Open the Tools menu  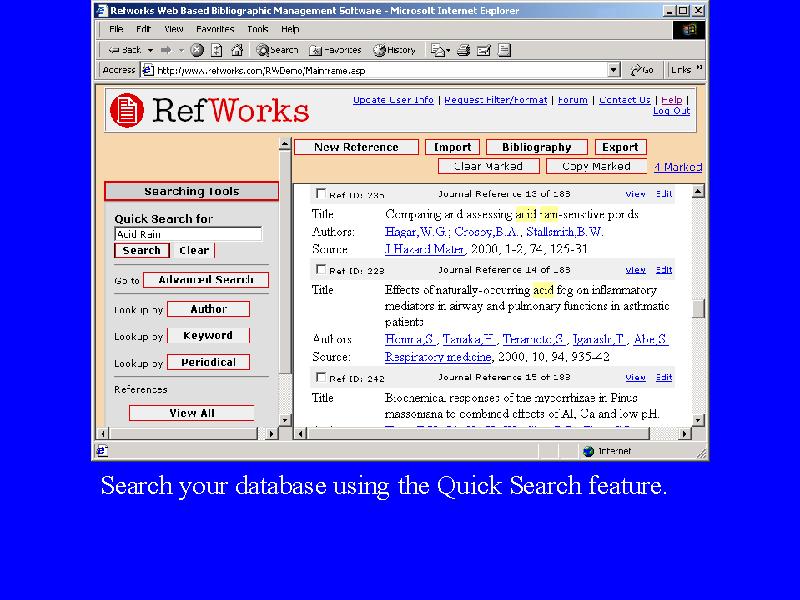tap(258, 29)
